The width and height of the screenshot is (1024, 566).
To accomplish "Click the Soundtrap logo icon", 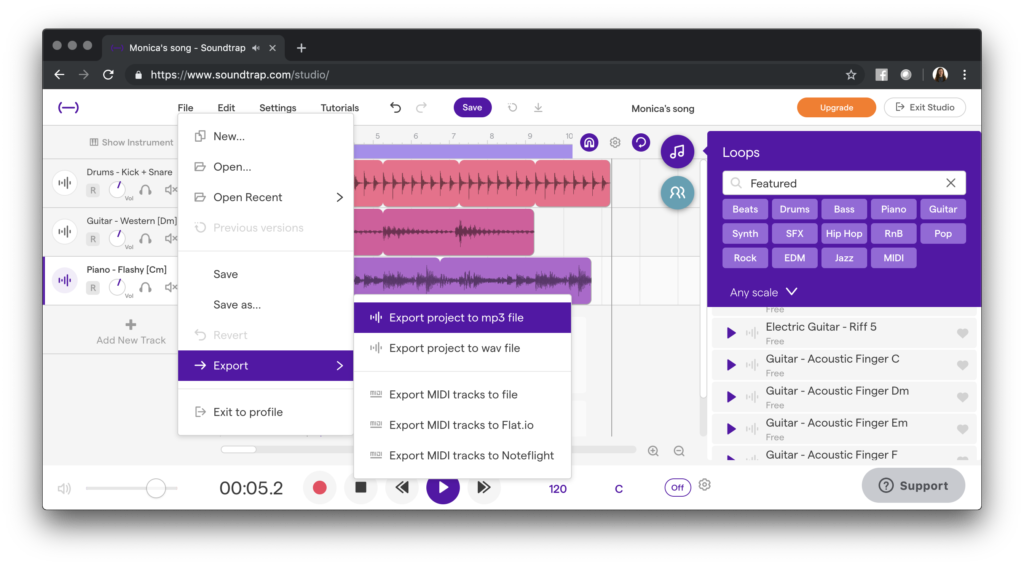I will [x=69, y=108].
